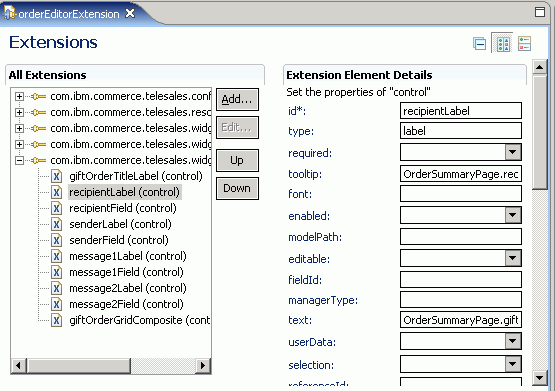Click the details pane vertical scrollbar thumb
The height and width of the screenshot is (391, 555).
[x=539, y=132]
